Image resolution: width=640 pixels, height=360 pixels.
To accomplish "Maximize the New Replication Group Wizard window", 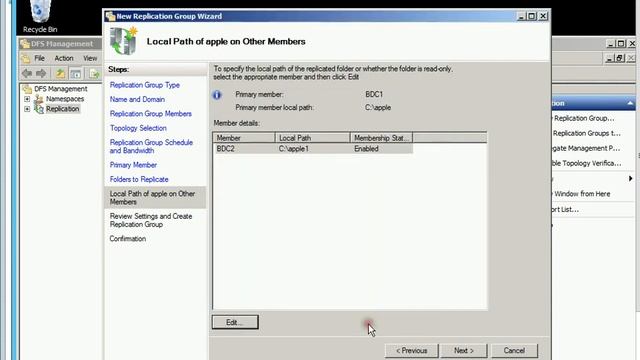I will click(x=532, y=16).
